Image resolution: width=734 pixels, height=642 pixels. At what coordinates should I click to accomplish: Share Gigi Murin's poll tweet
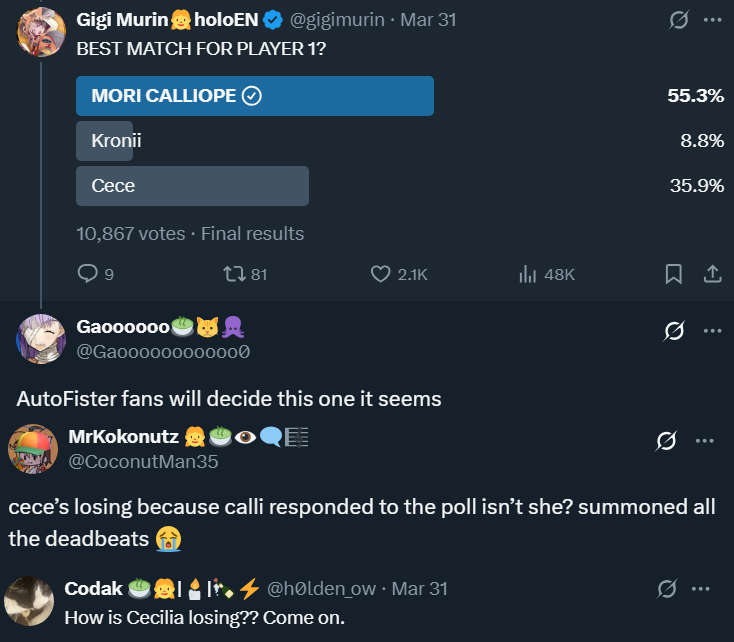tap(712, 273)
